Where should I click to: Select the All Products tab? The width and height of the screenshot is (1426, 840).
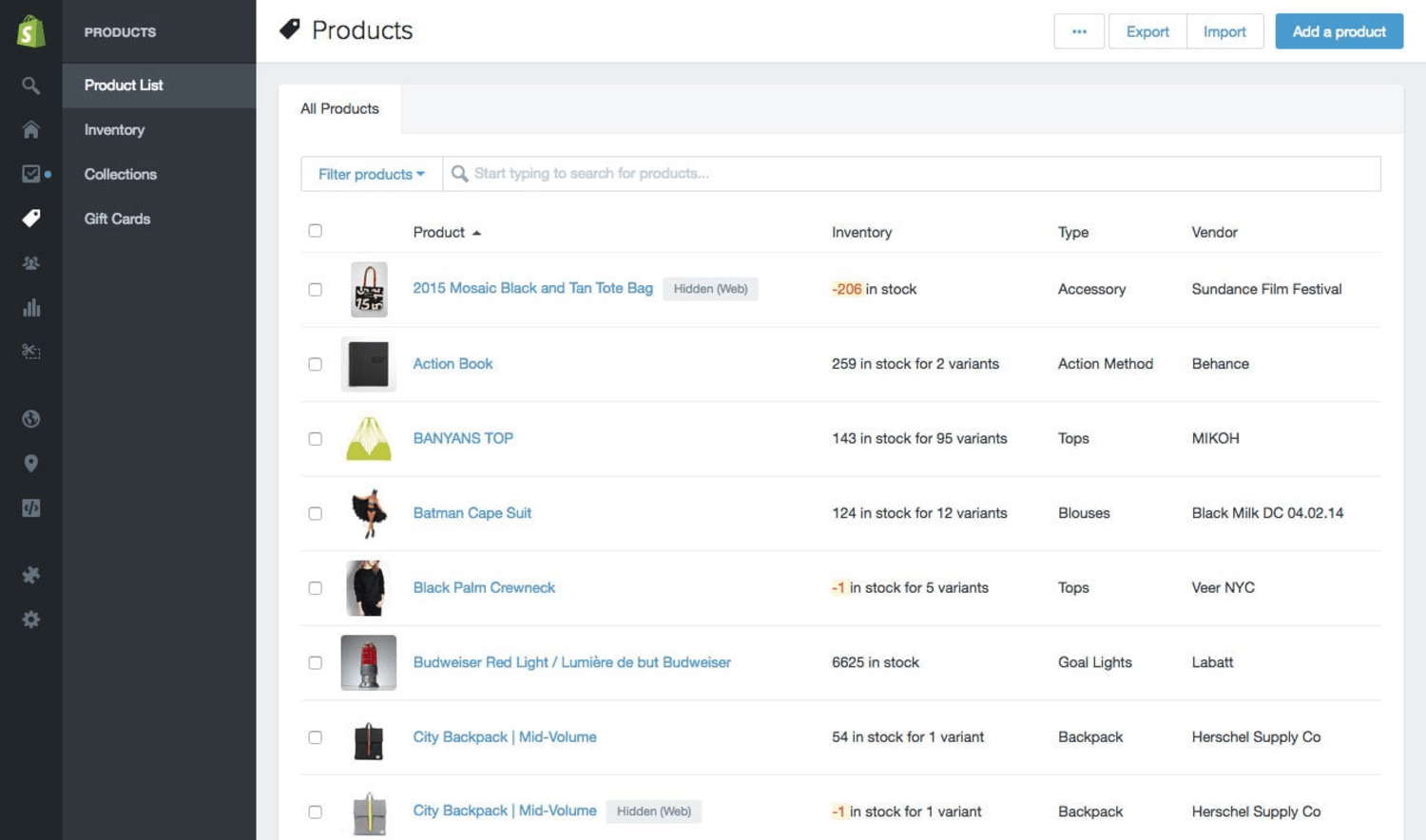click(x=339, y=109)
